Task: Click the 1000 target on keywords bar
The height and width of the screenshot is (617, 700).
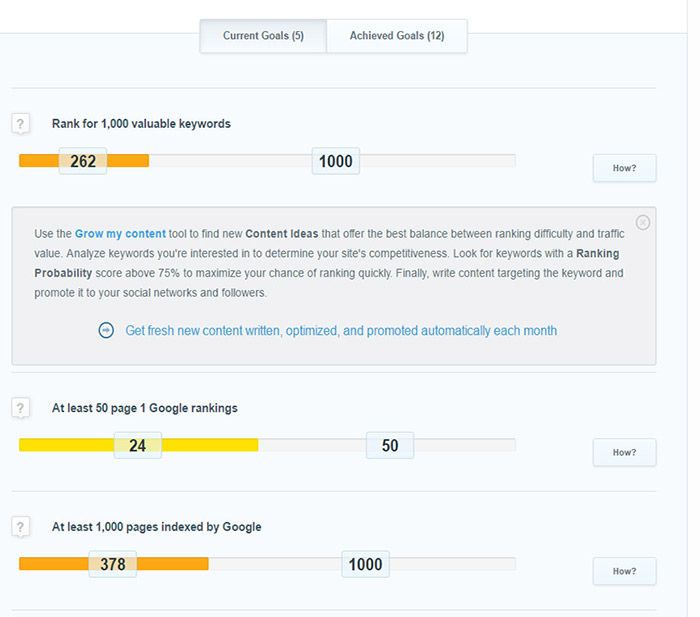Action: (336, 161)
